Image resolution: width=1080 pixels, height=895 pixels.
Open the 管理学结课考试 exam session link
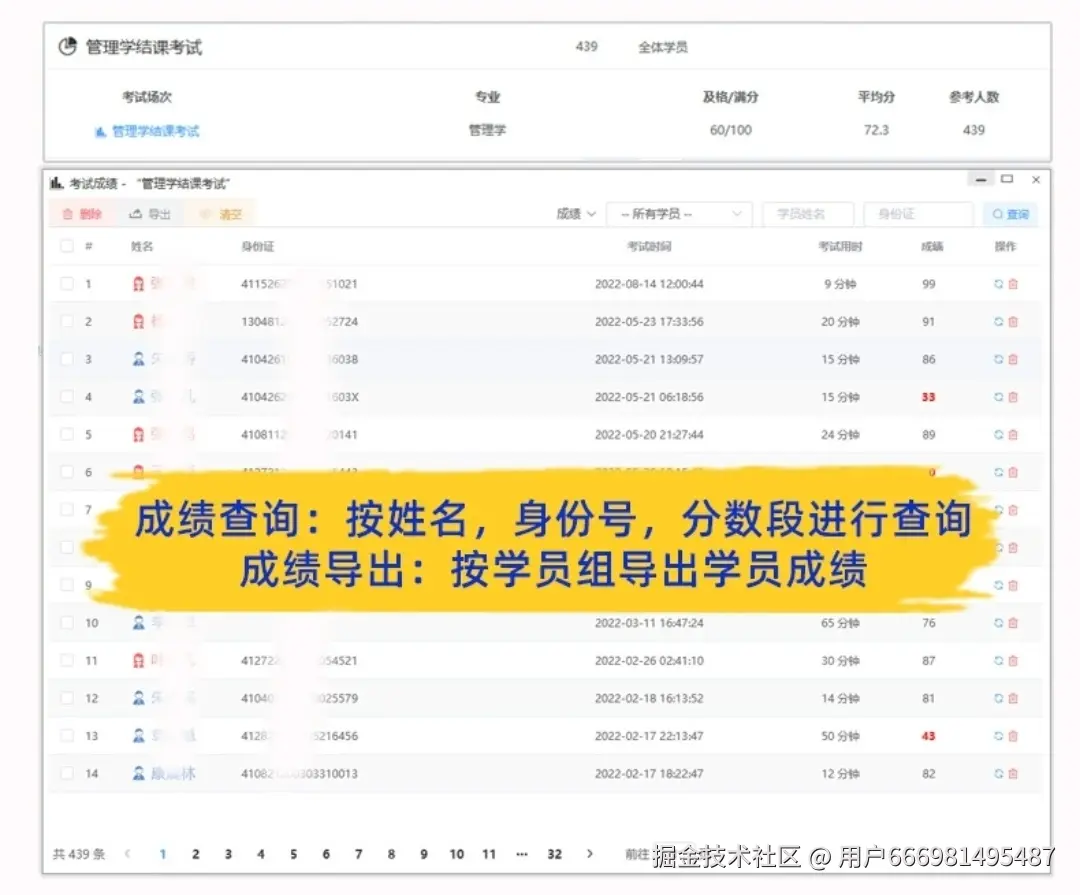point(156,131)
